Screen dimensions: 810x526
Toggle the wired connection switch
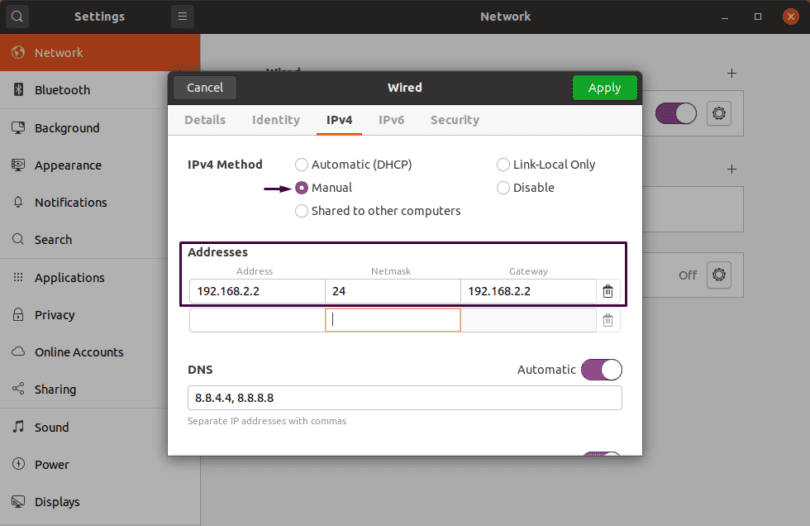(x=675, y=114)
